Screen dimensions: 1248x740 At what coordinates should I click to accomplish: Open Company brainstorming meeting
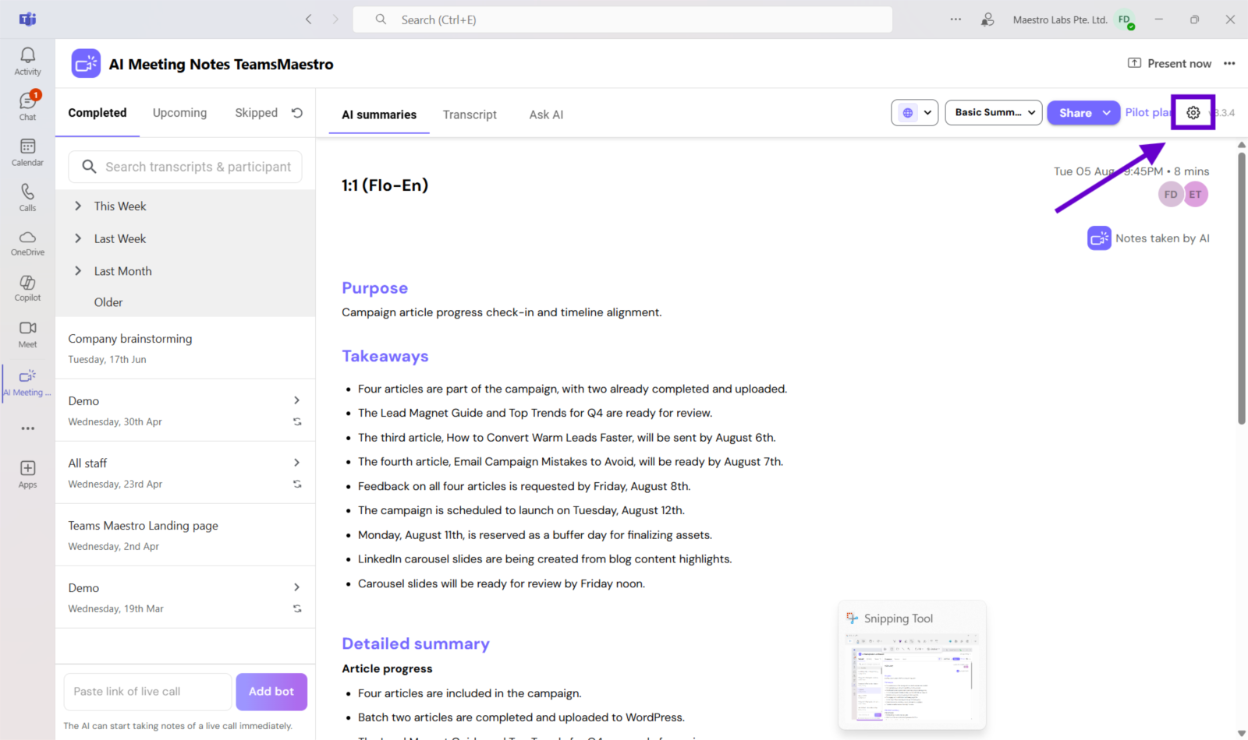[185, 348]
